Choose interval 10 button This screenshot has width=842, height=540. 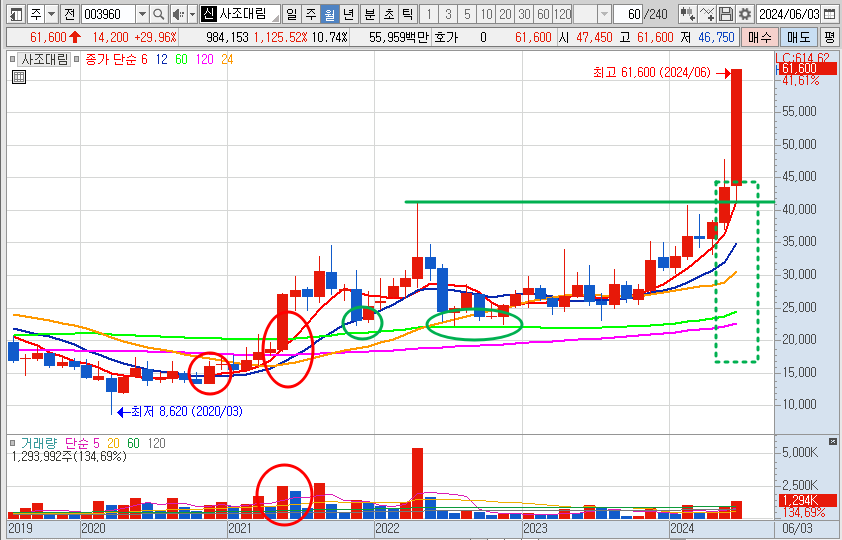tap(487, 14)
